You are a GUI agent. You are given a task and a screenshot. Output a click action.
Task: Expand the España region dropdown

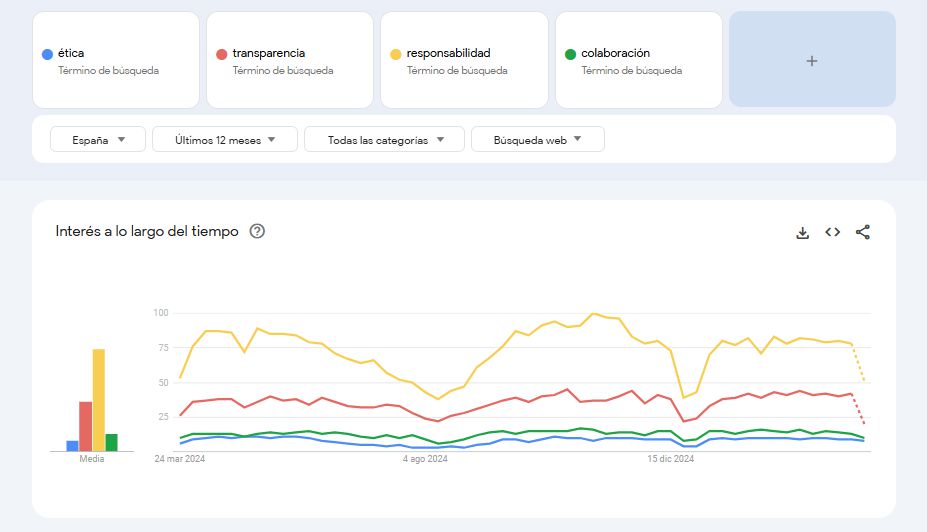pos(98,140)
